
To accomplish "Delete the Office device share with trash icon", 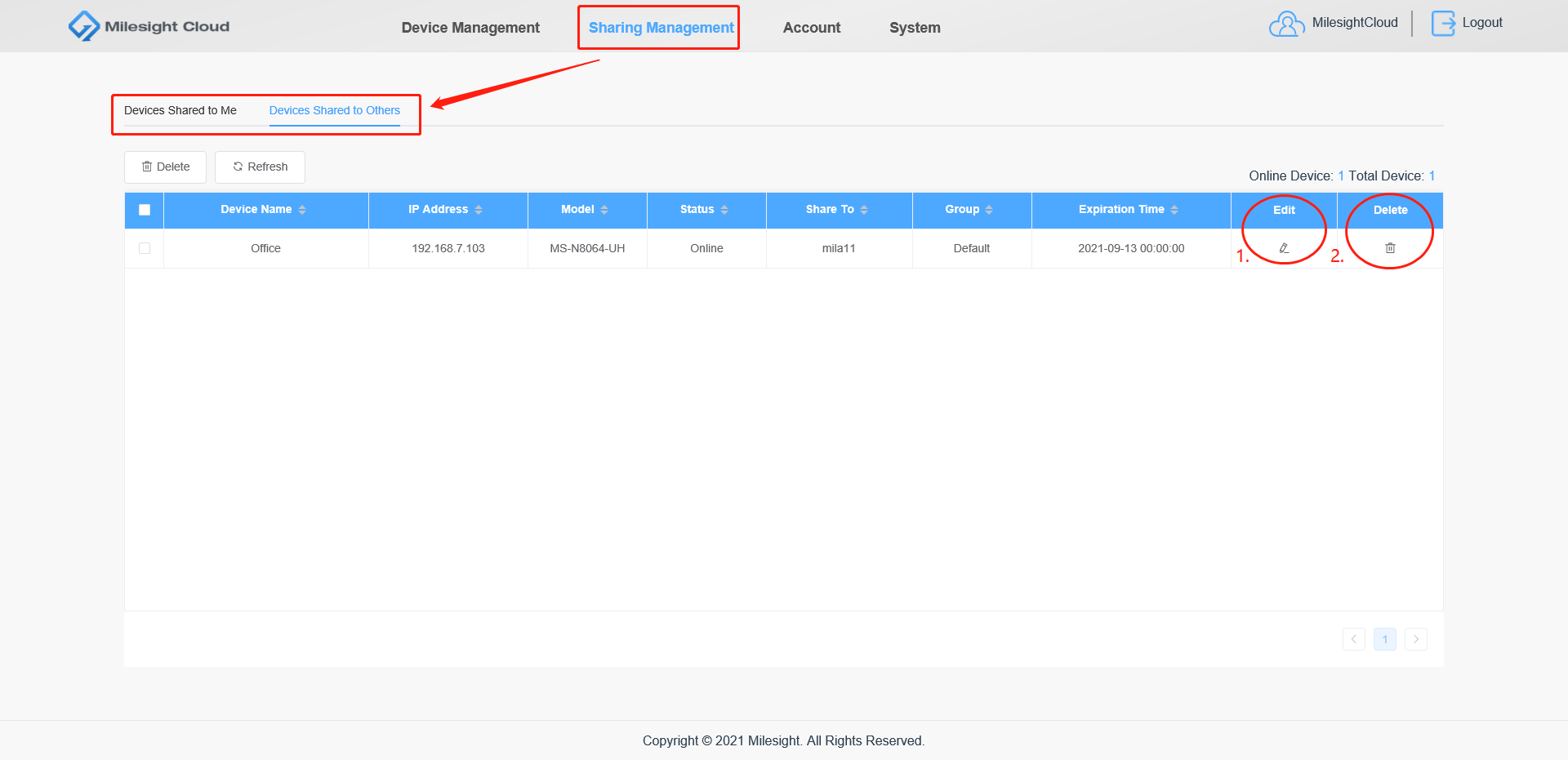I will pos(1390,248).
